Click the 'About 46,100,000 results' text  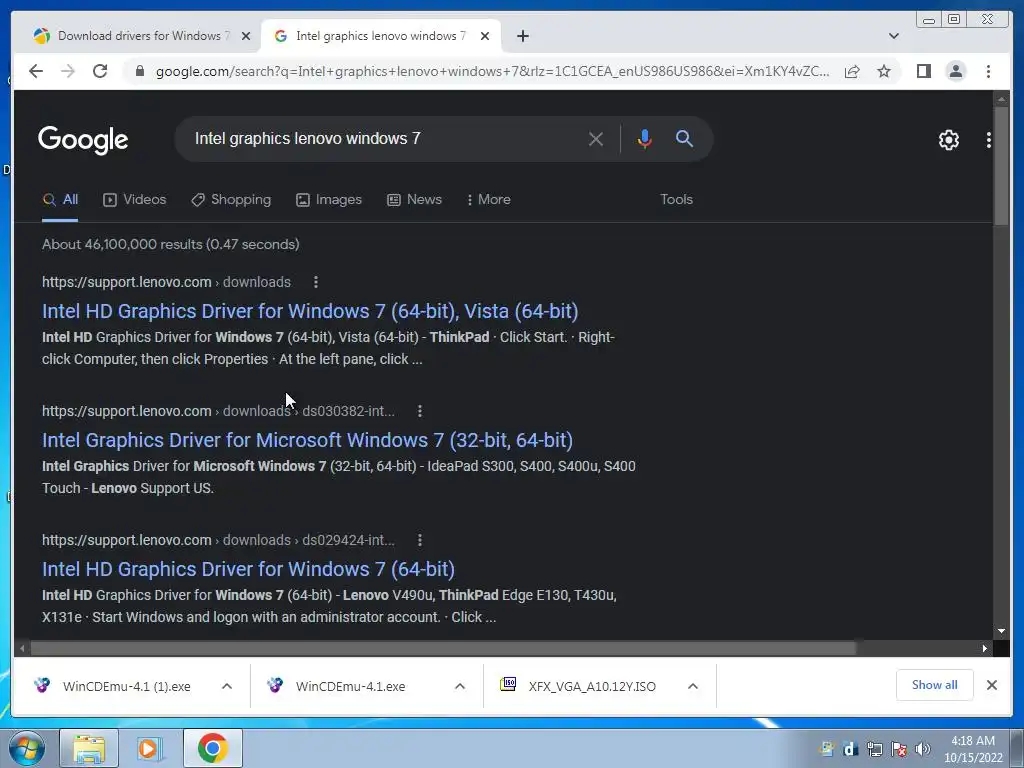pyautogui.click(x=170, y=244)
